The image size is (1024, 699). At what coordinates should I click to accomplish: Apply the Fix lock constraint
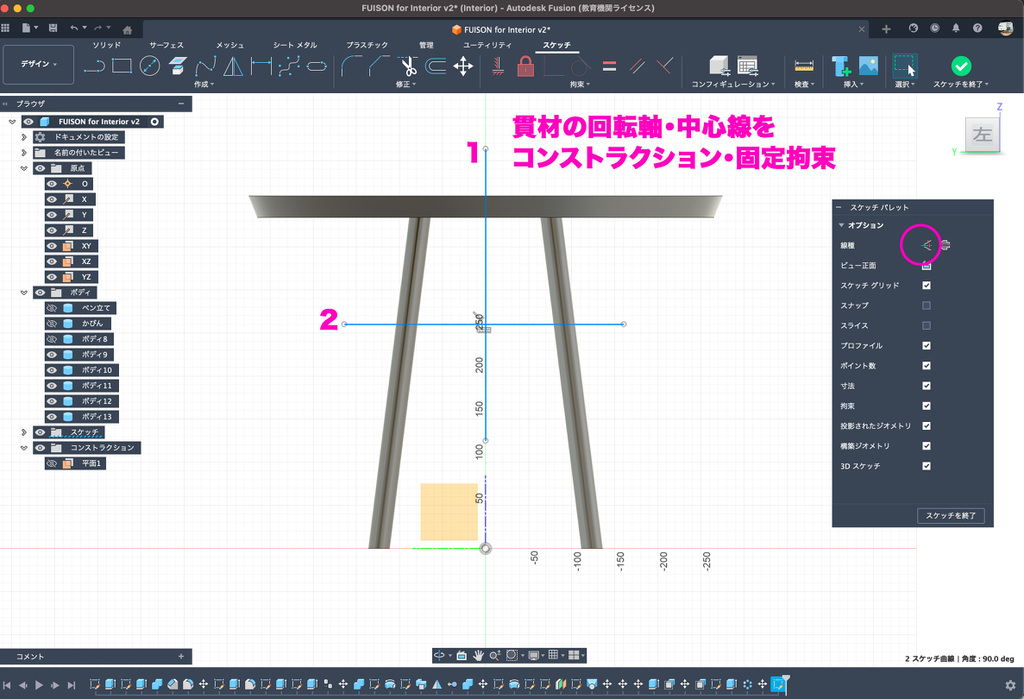click(x=525, y=66)
